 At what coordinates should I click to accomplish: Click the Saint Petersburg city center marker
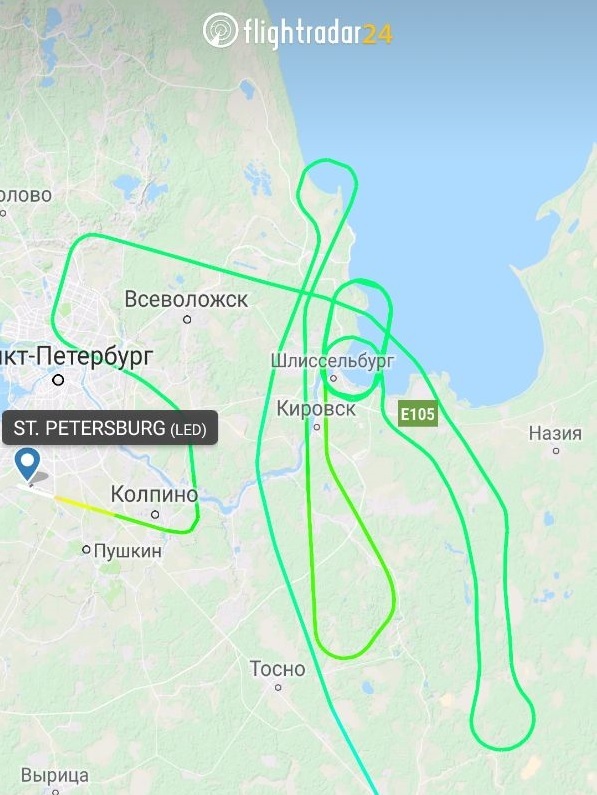coord(58,379)
